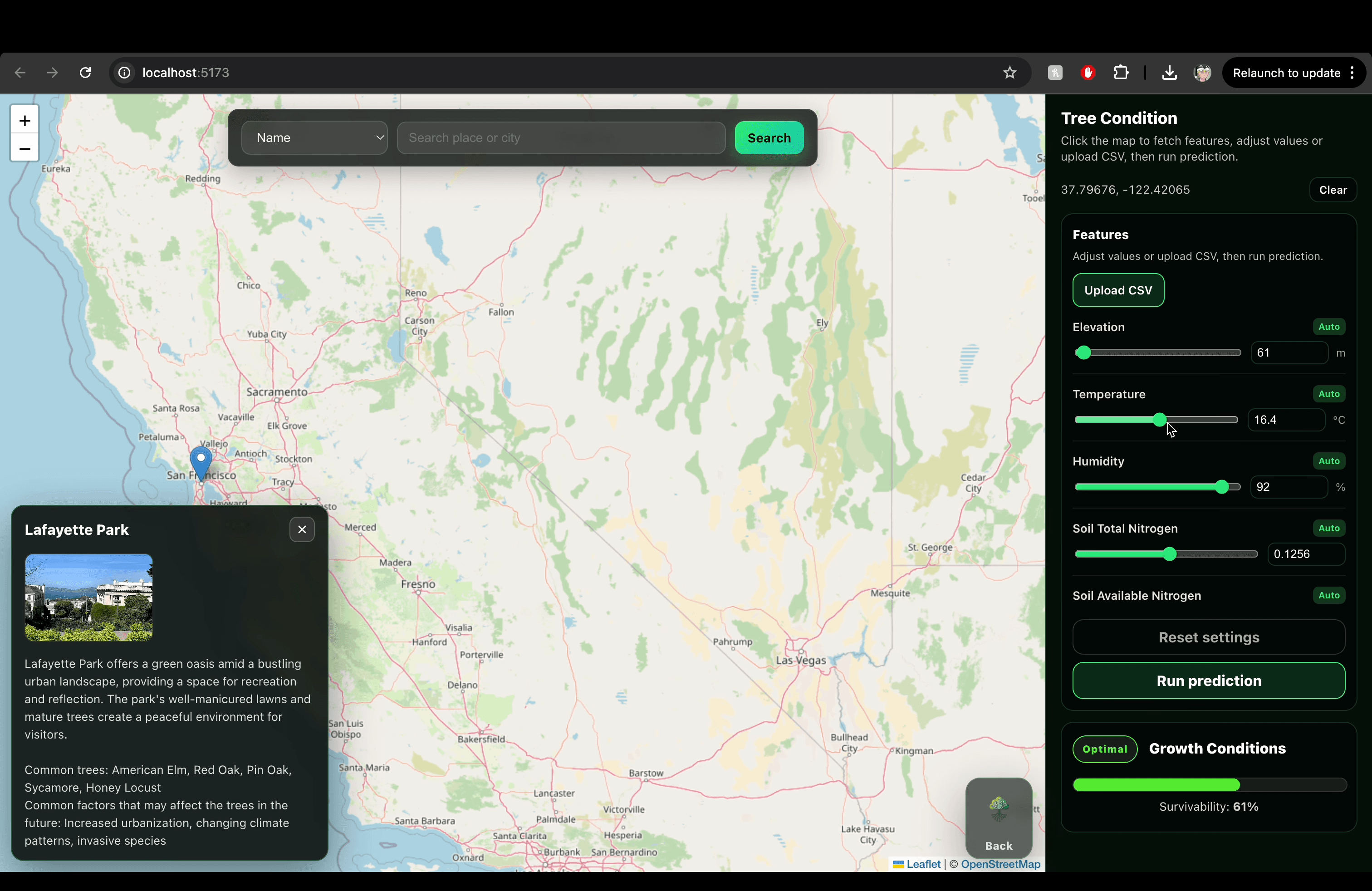Click the Elevation value field showing 61

[1289, 352]
